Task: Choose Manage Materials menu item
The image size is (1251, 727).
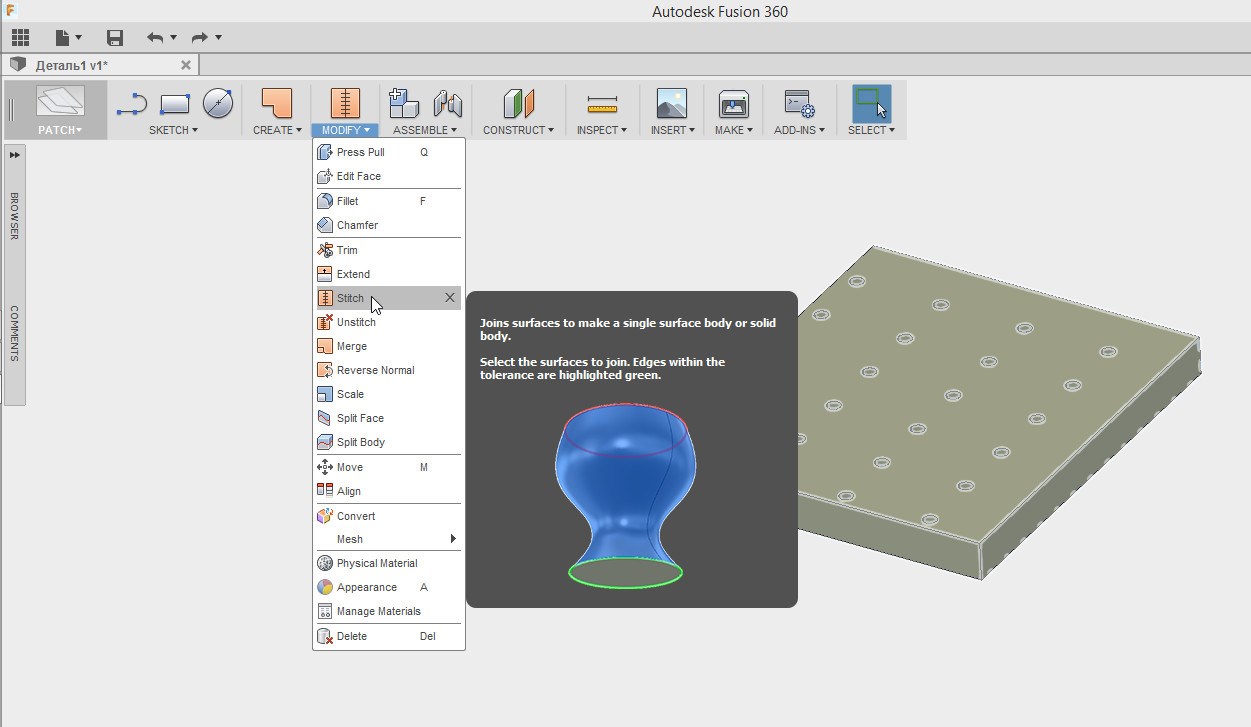Action: pyautogui.click(x=388, y=611)
